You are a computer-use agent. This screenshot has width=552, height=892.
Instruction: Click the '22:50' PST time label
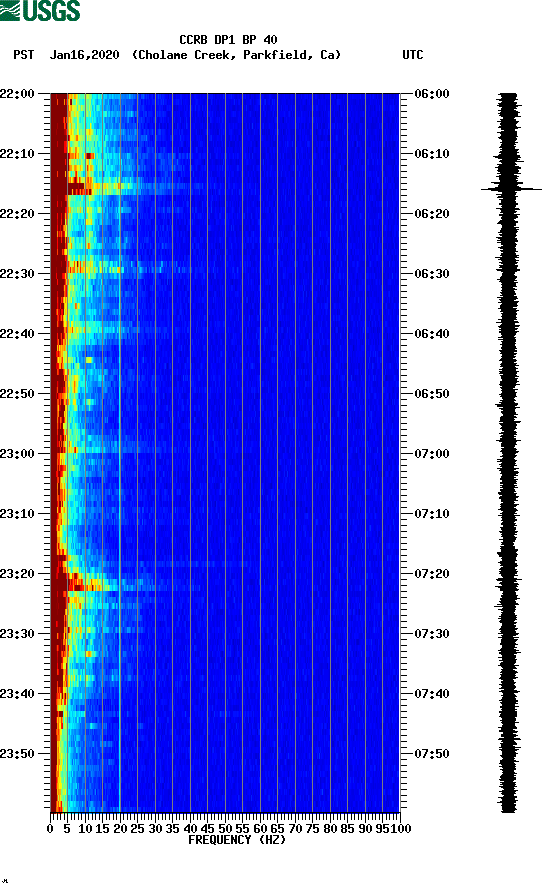click(x=17, y=394)
